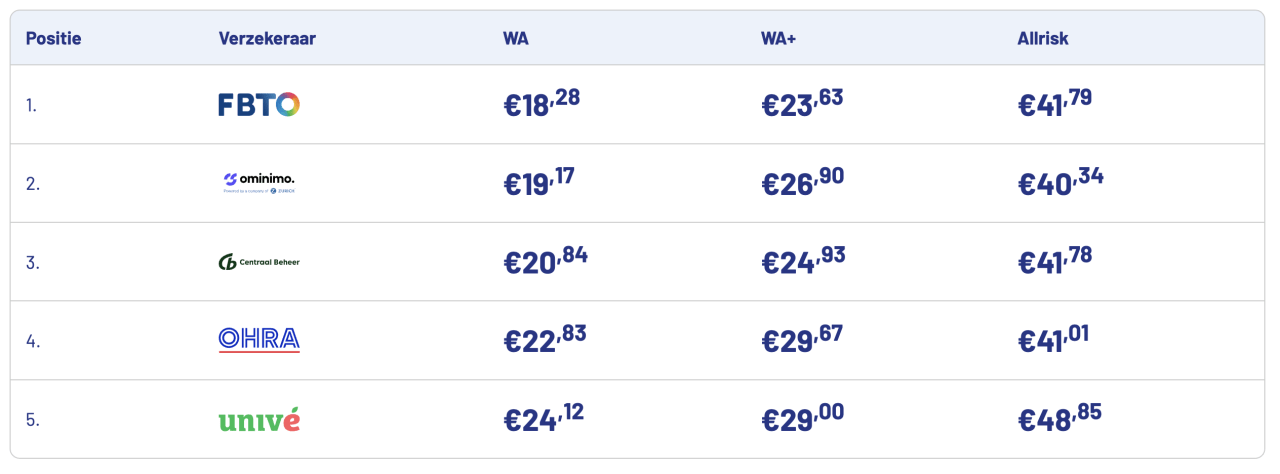
Task: Select FBTO WA+ price €23,63
Action: [803, 104]
